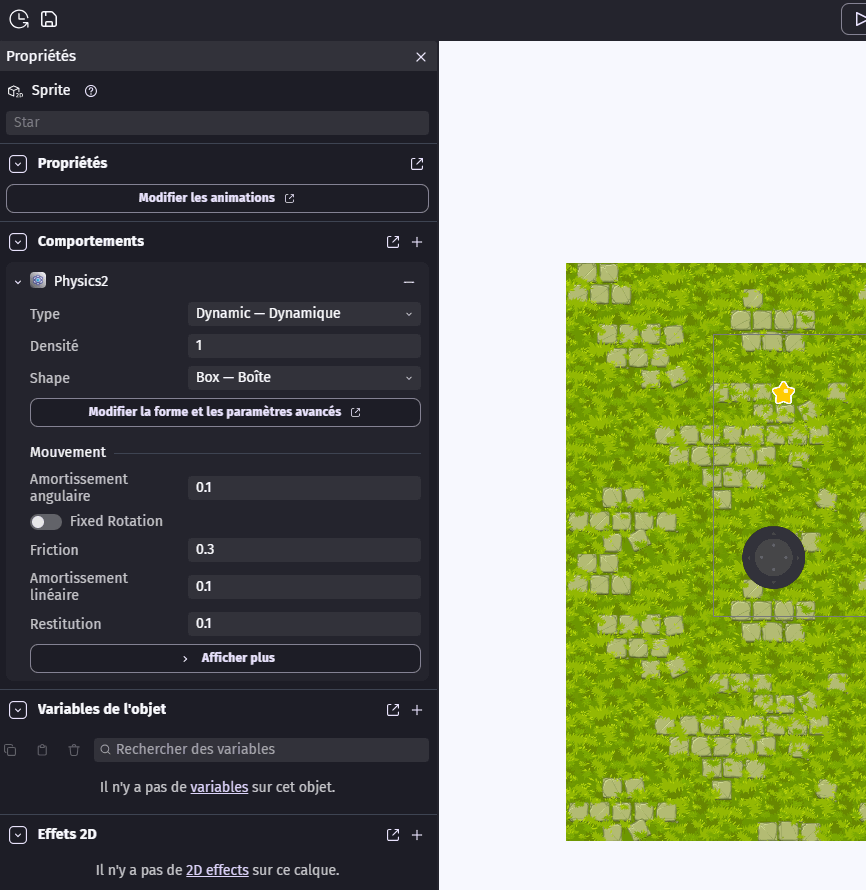Open the 2D effects link
This screenshot has height=890, width=866.
(x=217, y=870)
